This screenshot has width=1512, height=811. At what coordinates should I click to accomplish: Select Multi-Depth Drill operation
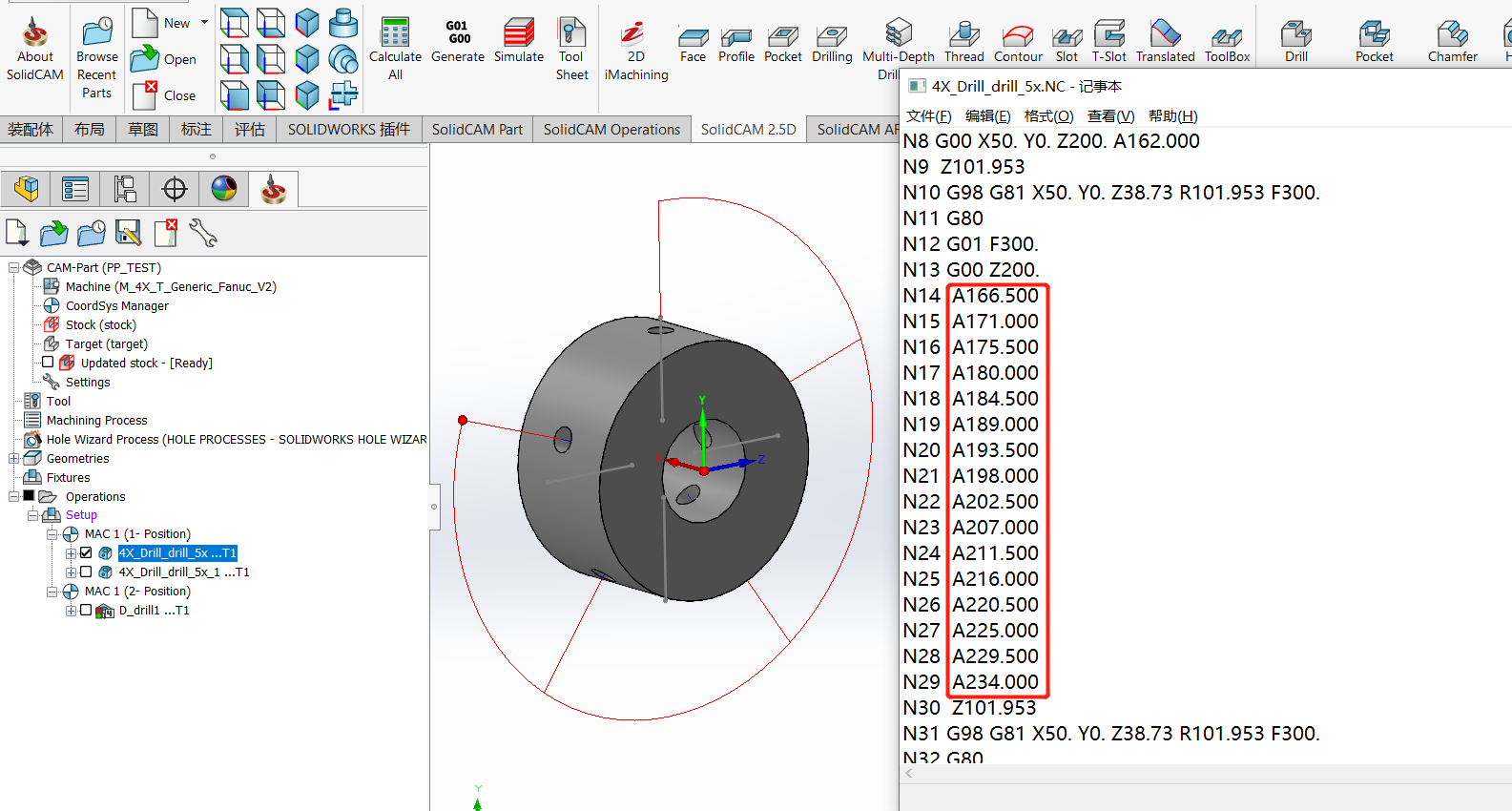coord(898,50)
